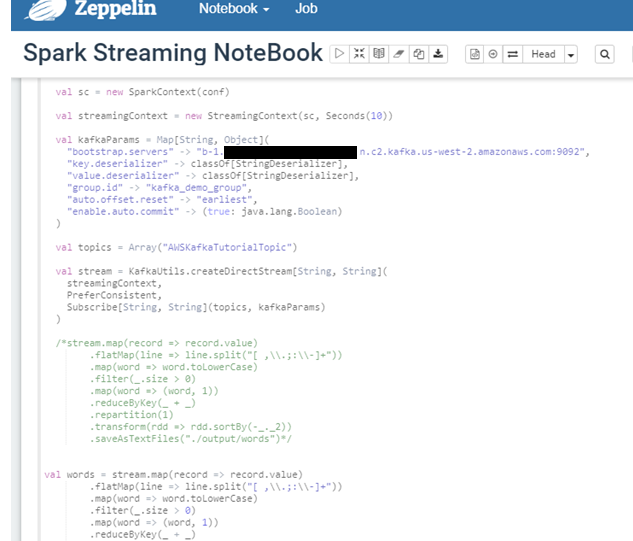The image size is (633, 541).
Task: Clear all output with the eraser icon
Action: point(398,54)
